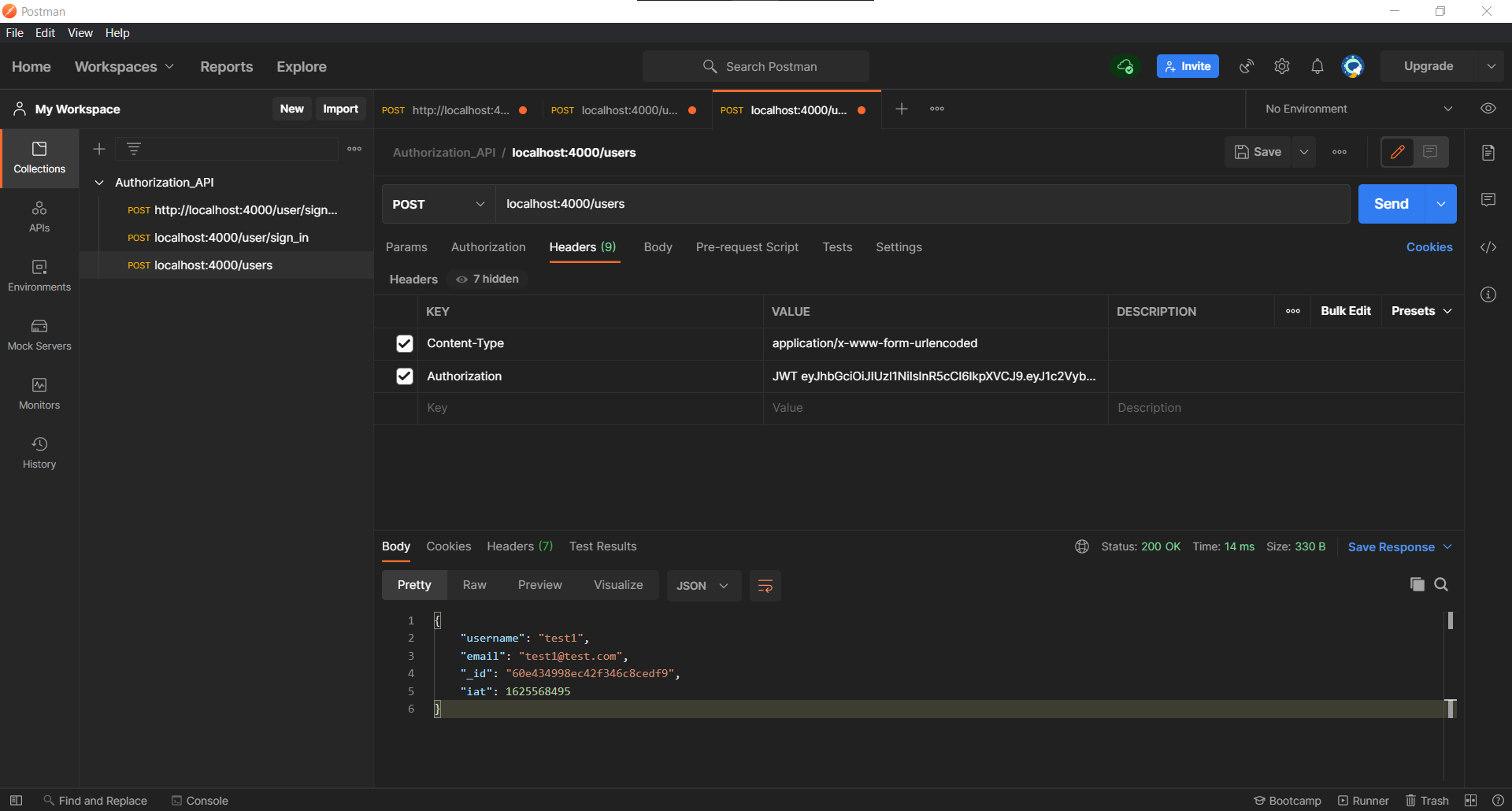
Task: Open the JSON response format dropdown
Action: coord(704,586)
